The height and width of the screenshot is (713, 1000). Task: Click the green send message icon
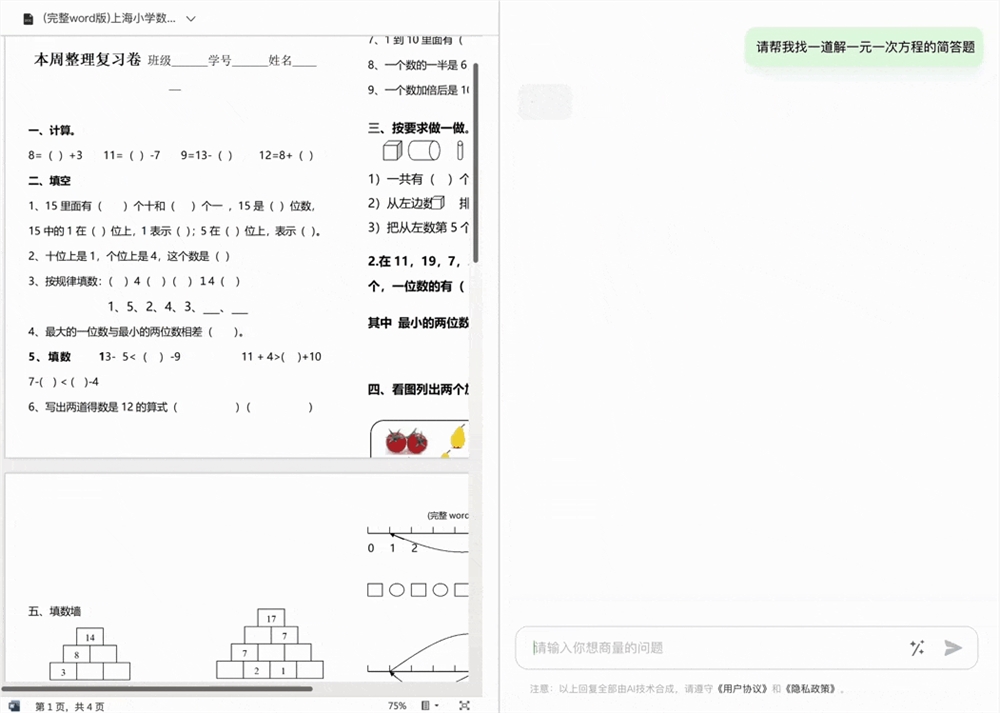[x=953, y=648]
